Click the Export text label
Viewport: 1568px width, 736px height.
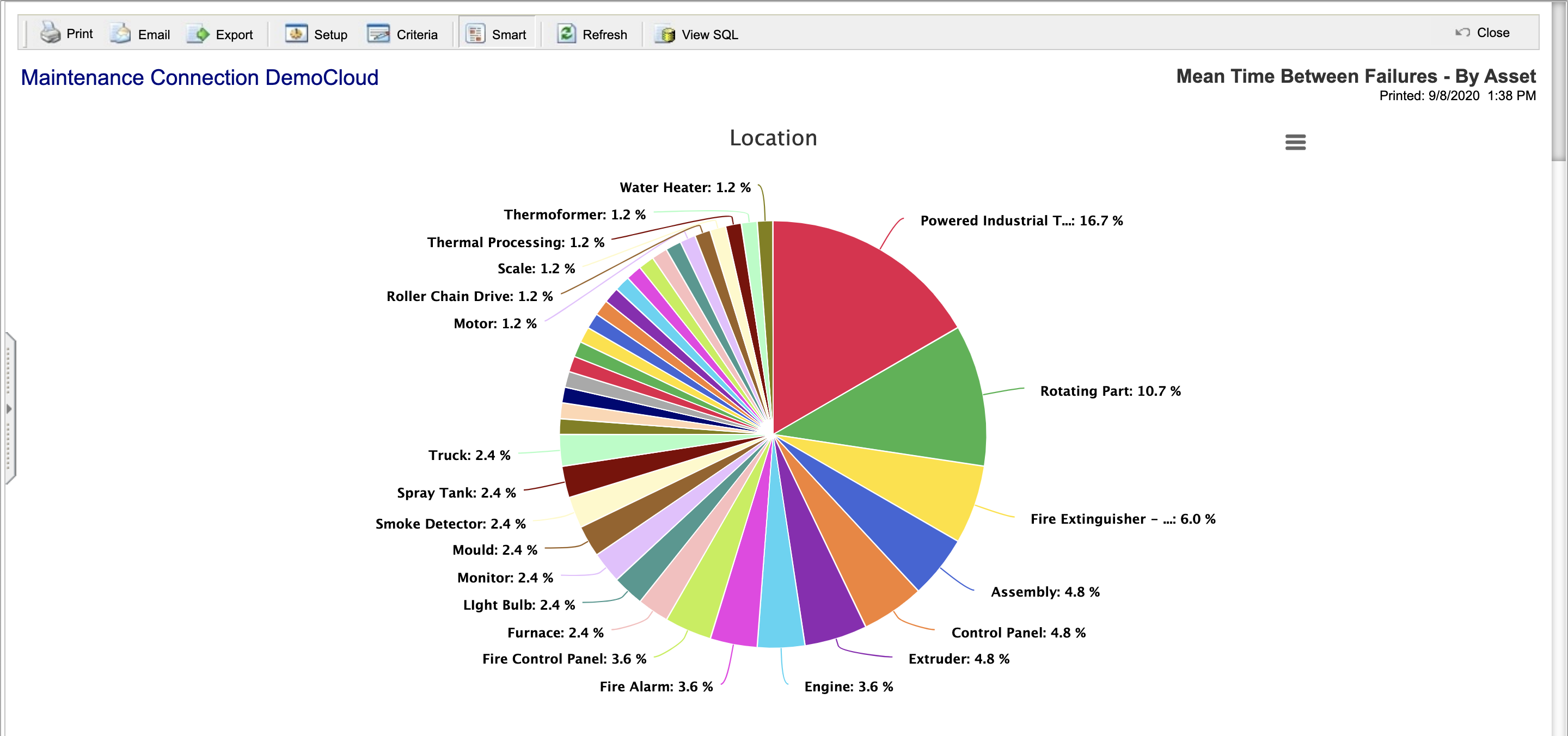(234, 35)
